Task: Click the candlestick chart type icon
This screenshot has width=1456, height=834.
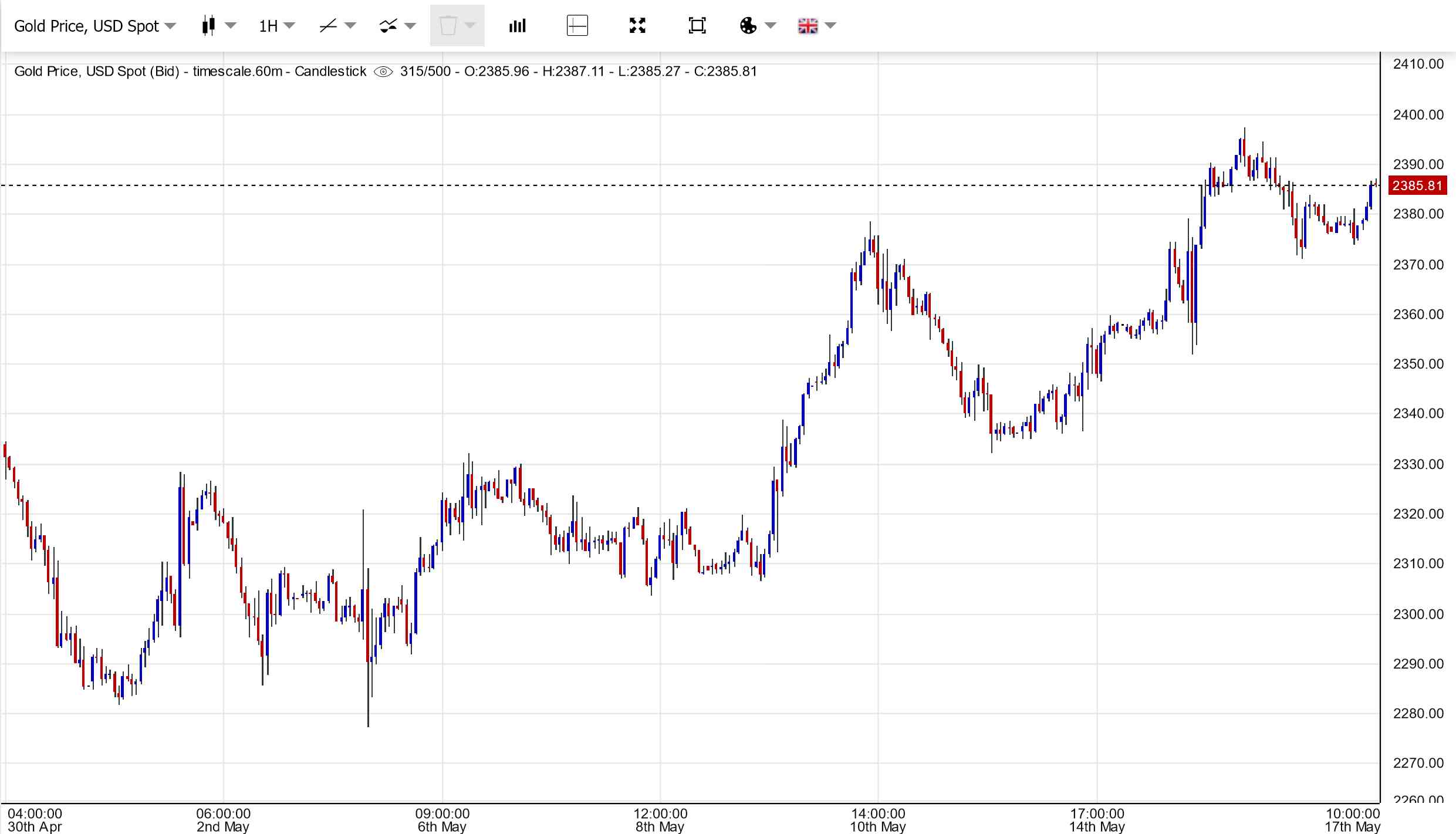Action: (208, 26)
